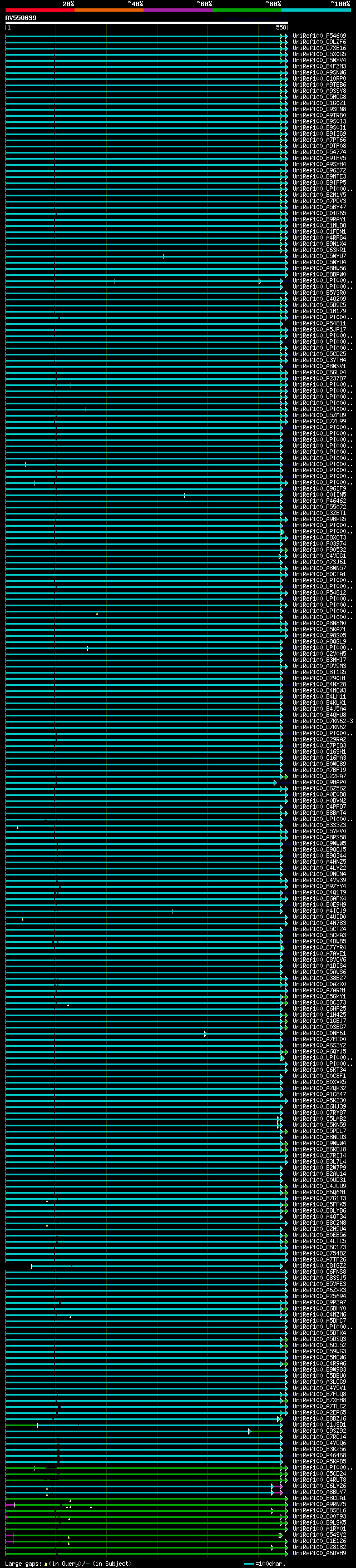Click hit label UniRef100_P54812
Image resolution: width=356 pixels, height=1568 pixels.
click(x=319, y=593)
